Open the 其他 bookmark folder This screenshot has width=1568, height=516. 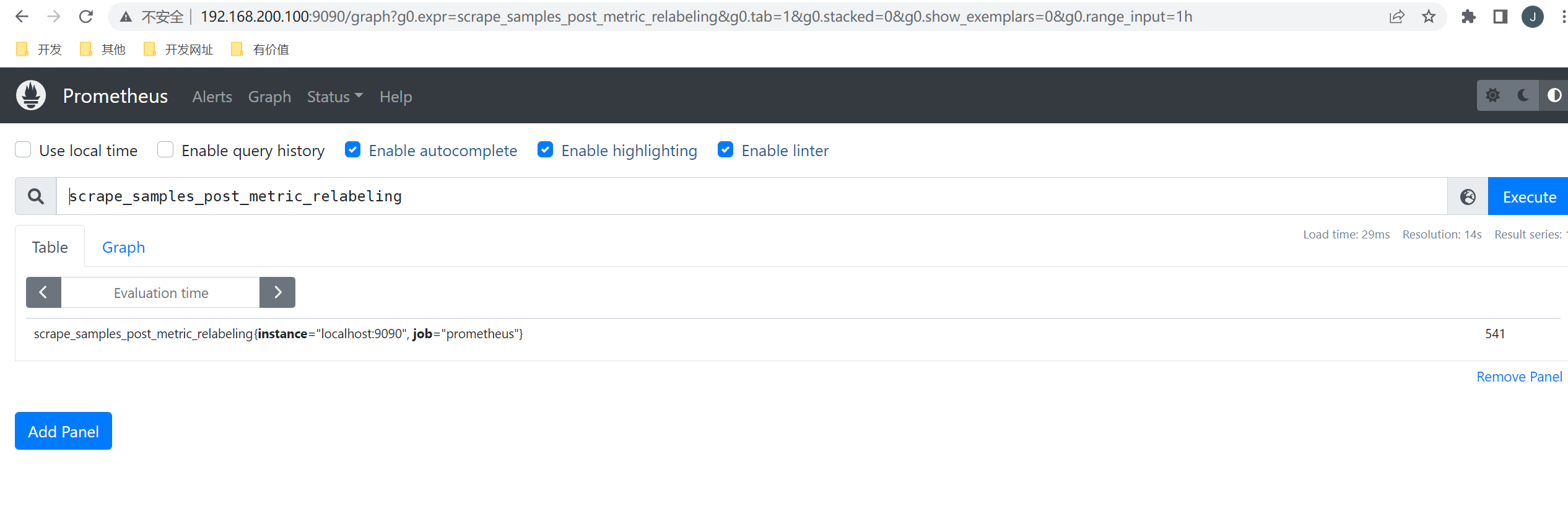click(103, 50)
